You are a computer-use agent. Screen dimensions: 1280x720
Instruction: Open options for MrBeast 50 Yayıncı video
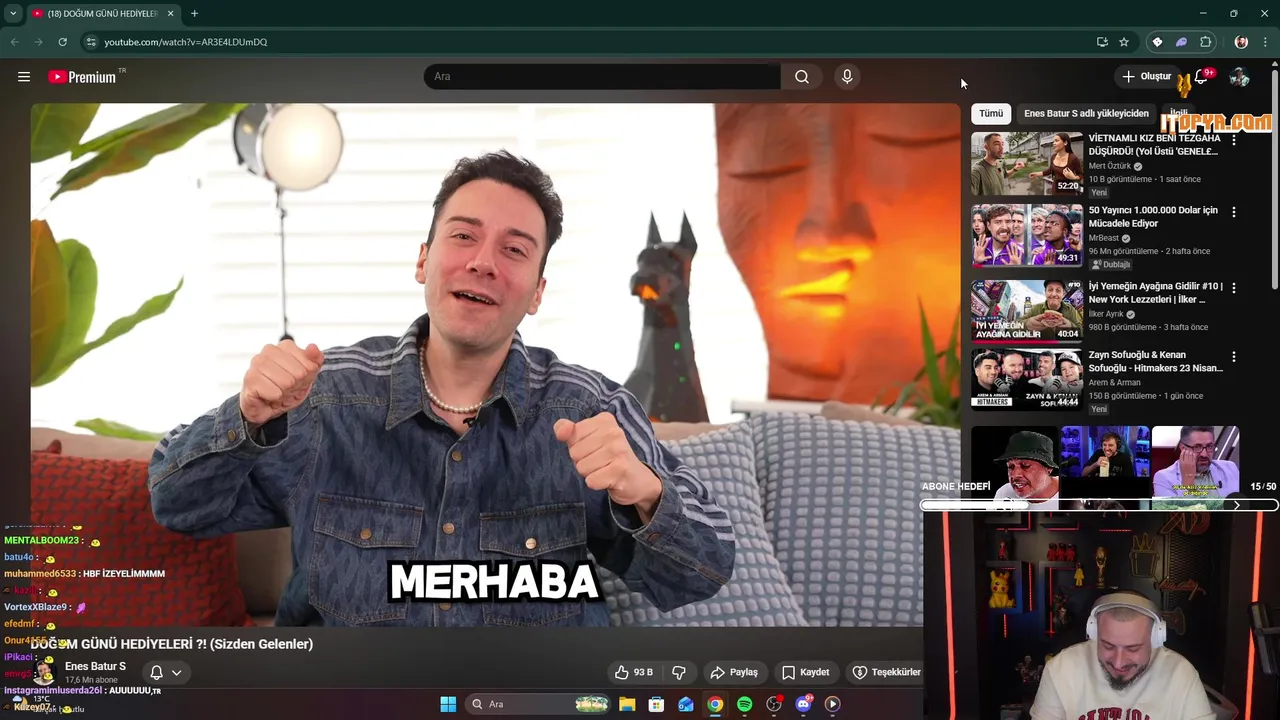1234,212
